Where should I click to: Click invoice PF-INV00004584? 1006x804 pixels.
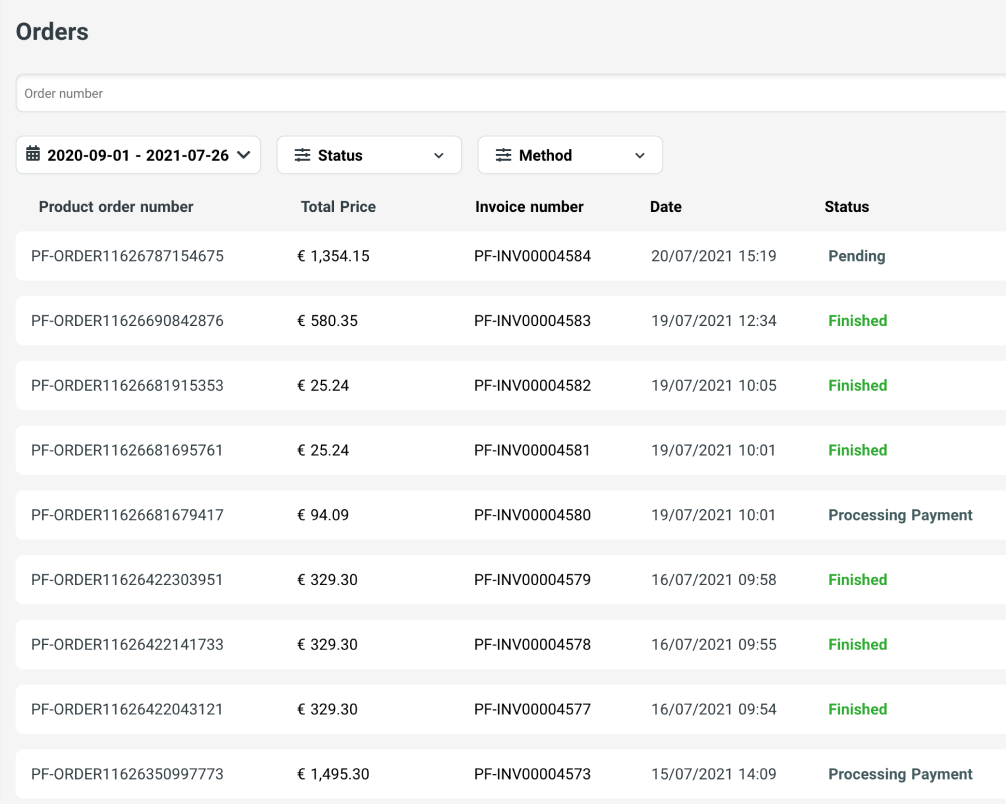[533, 256]
